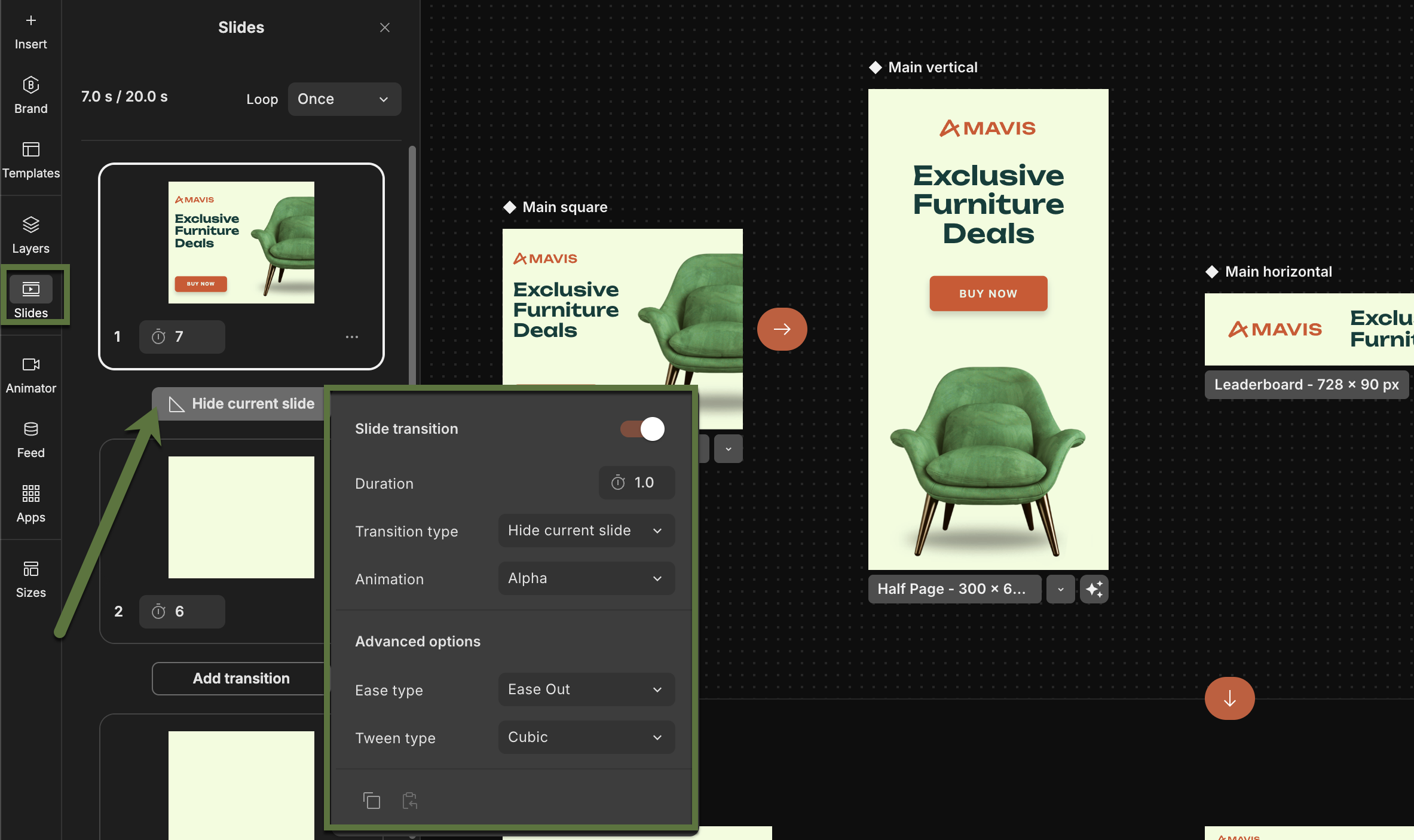Click the magic resize sparkle icon

(1094, 589)
